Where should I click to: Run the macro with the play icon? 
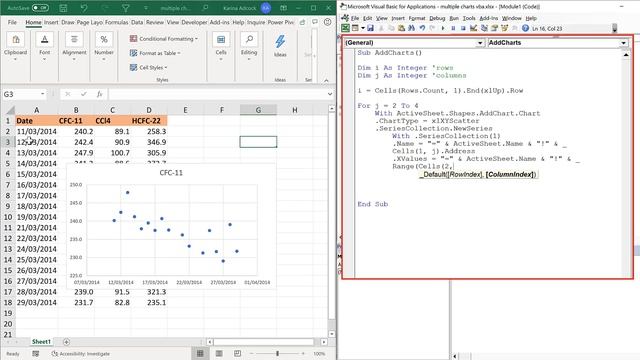[443, 28]
